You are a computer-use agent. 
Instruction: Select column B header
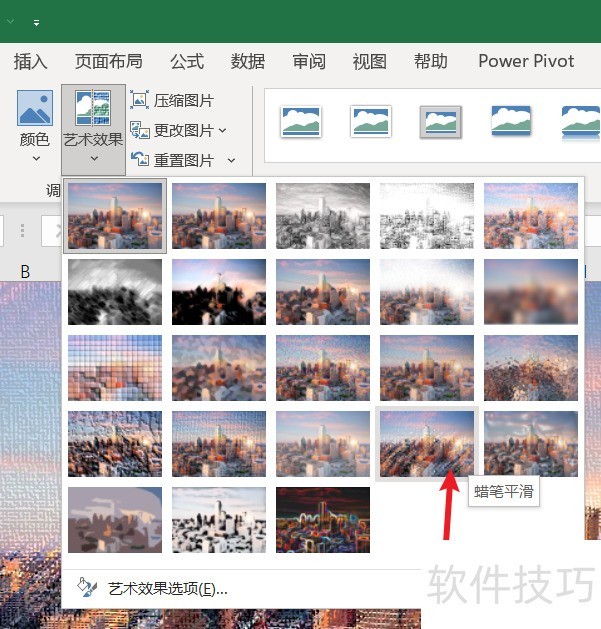tap(25, 272)
